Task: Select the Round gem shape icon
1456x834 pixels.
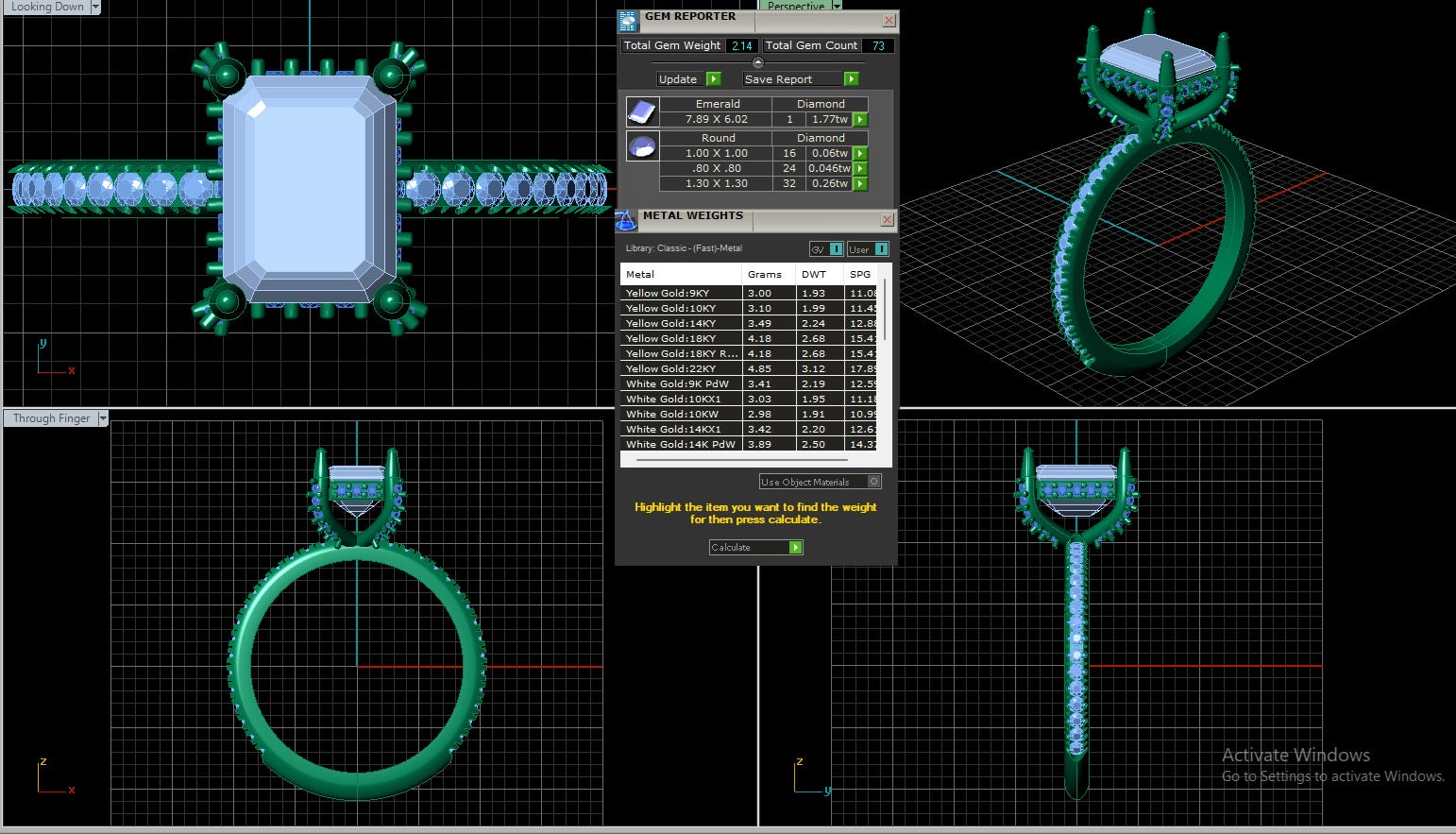Action: pyautogui.click(x=642, y=146)
